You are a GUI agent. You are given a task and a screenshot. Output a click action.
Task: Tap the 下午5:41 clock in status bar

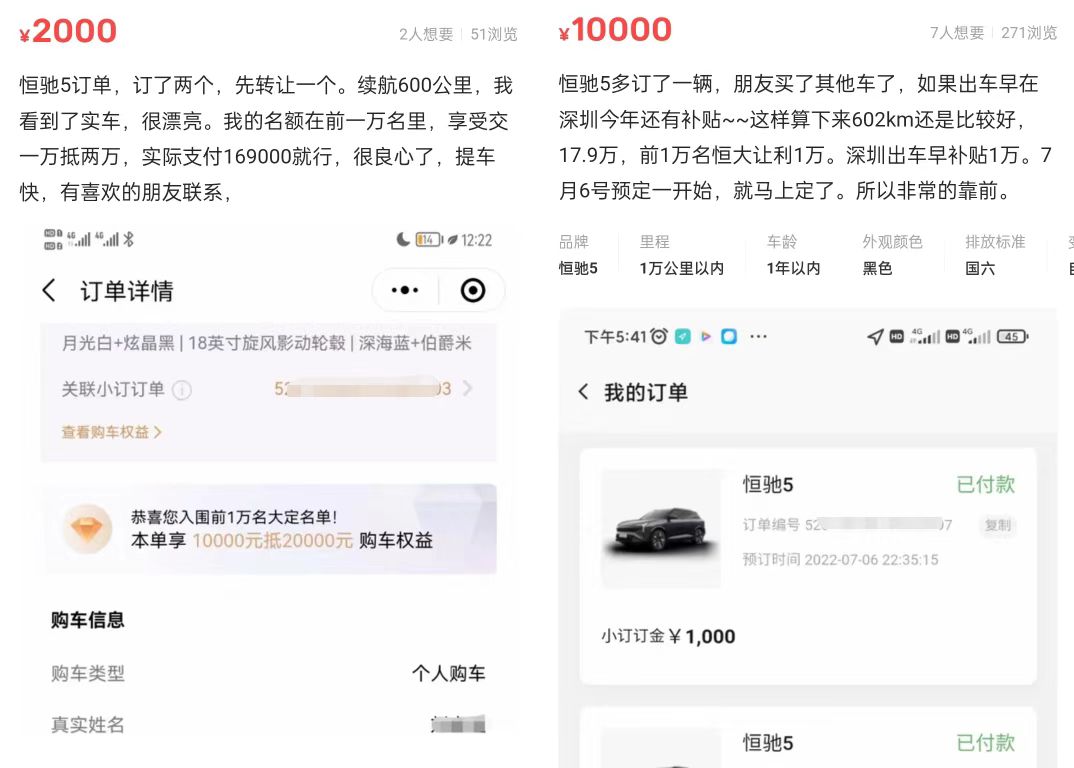tap(615, 336)
